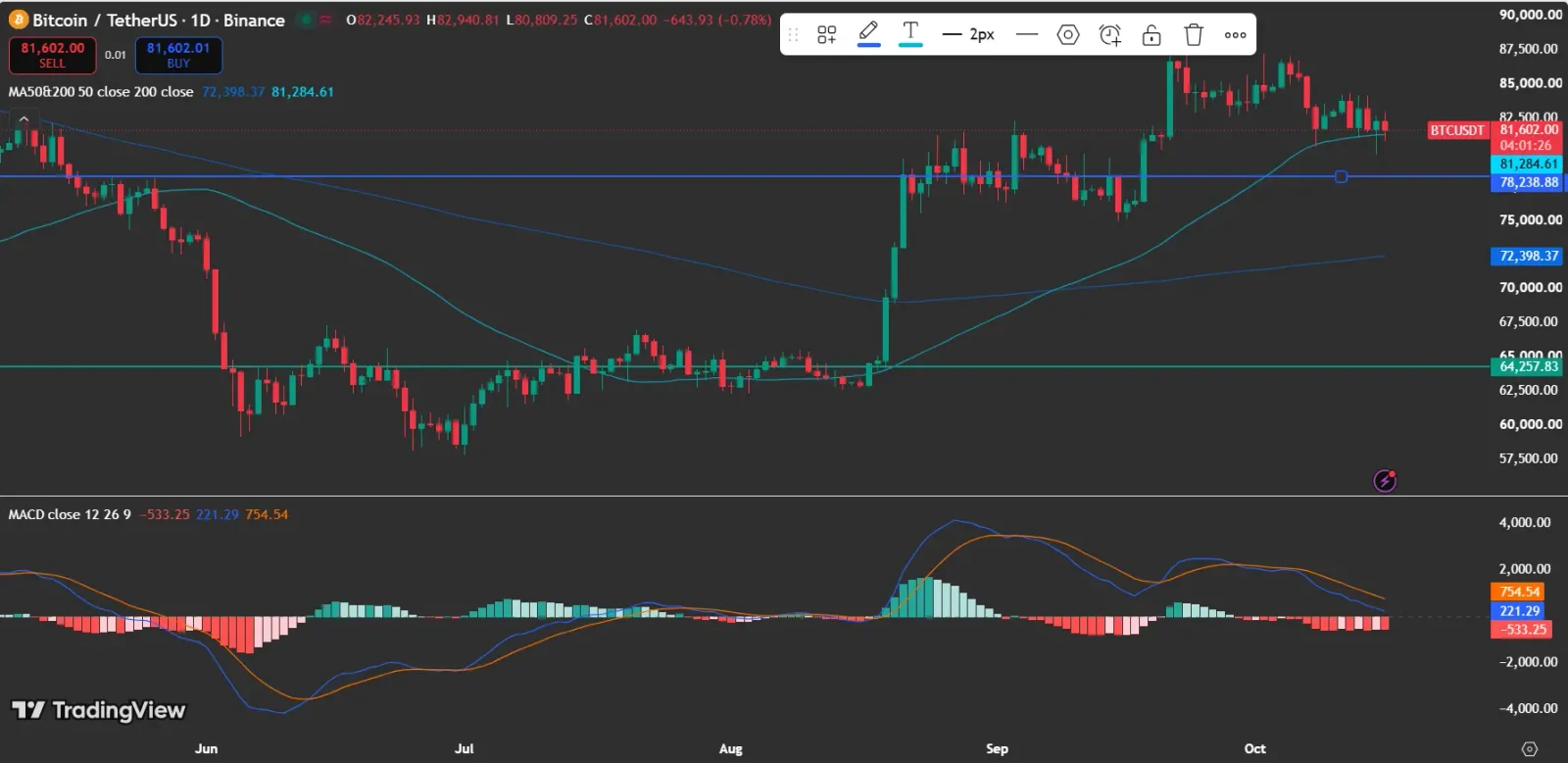The width and height of the screenshot is (1568, 763).
Task: Click the red SELL 81,602.00 button
Action: pyautogui.click(x=53, y=55)
